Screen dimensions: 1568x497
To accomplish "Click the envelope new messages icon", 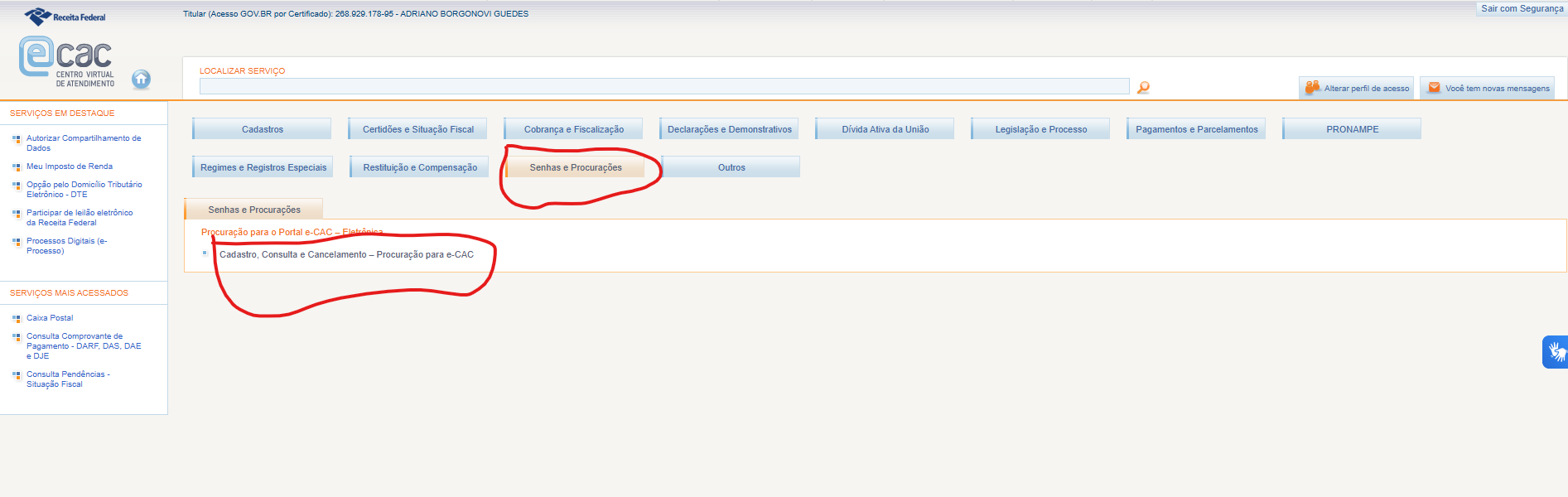I will point(1434,88).
